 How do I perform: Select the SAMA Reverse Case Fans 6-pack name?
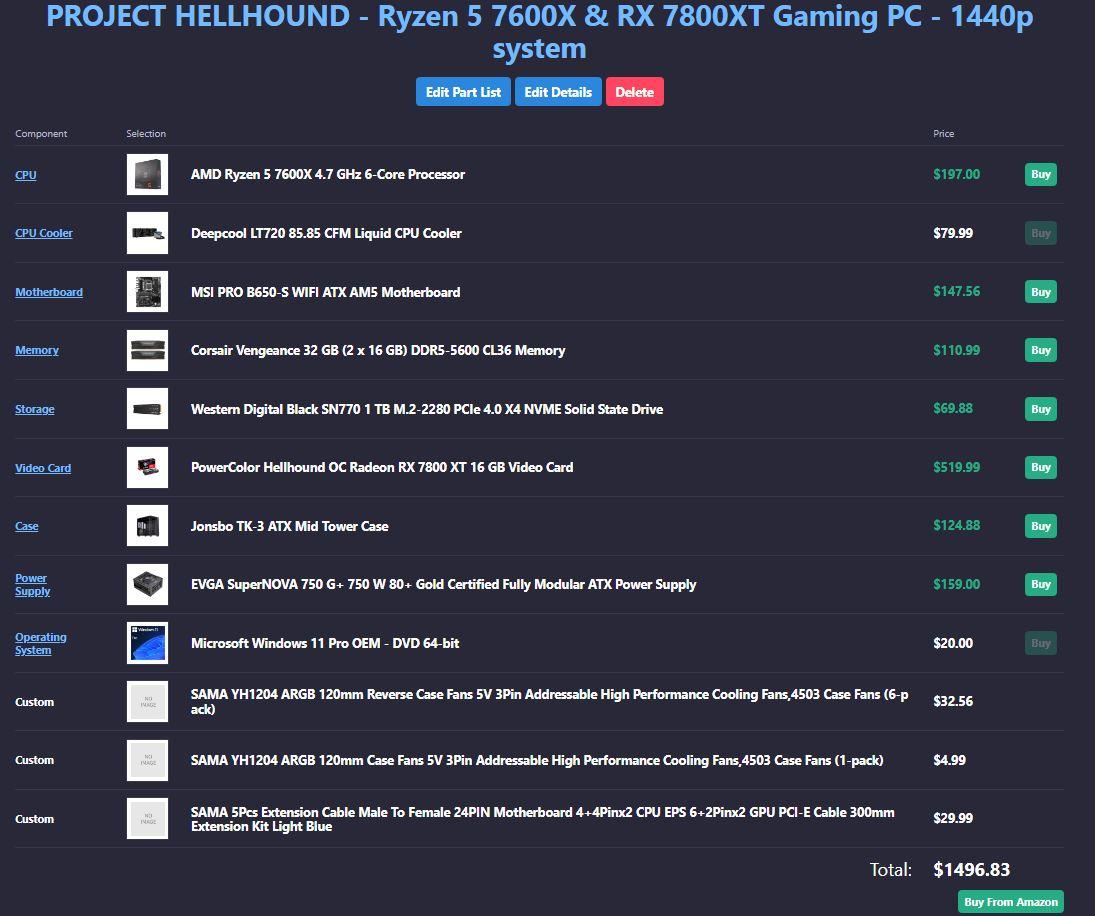pyautogui.click(x=550, y=702)
